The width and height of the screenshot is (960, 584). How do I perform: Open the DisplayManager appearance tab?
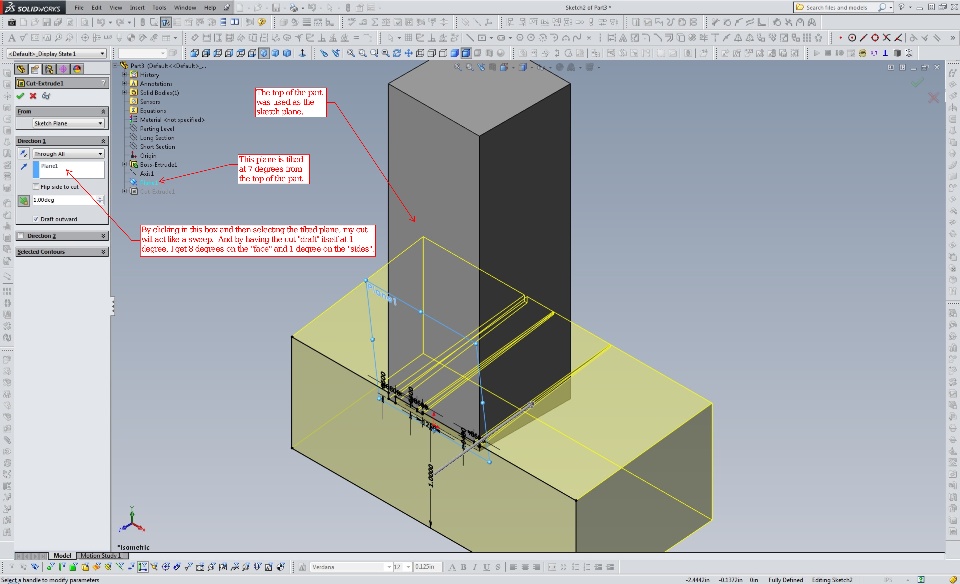[x=77, y=69]
